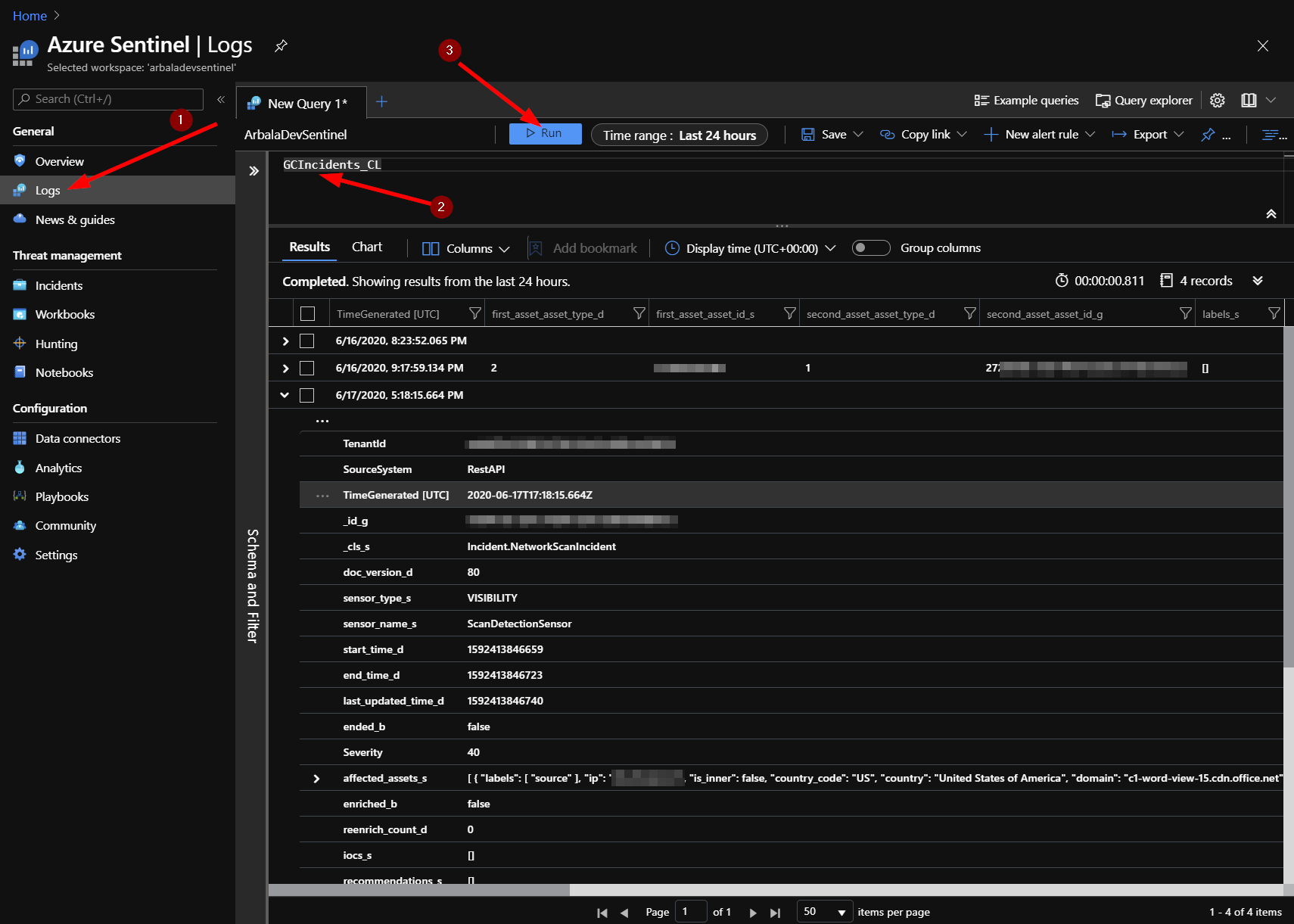Viewport: 1294px width, 924px height.
Task: Go to the last results page
Action: coord(775,913)
